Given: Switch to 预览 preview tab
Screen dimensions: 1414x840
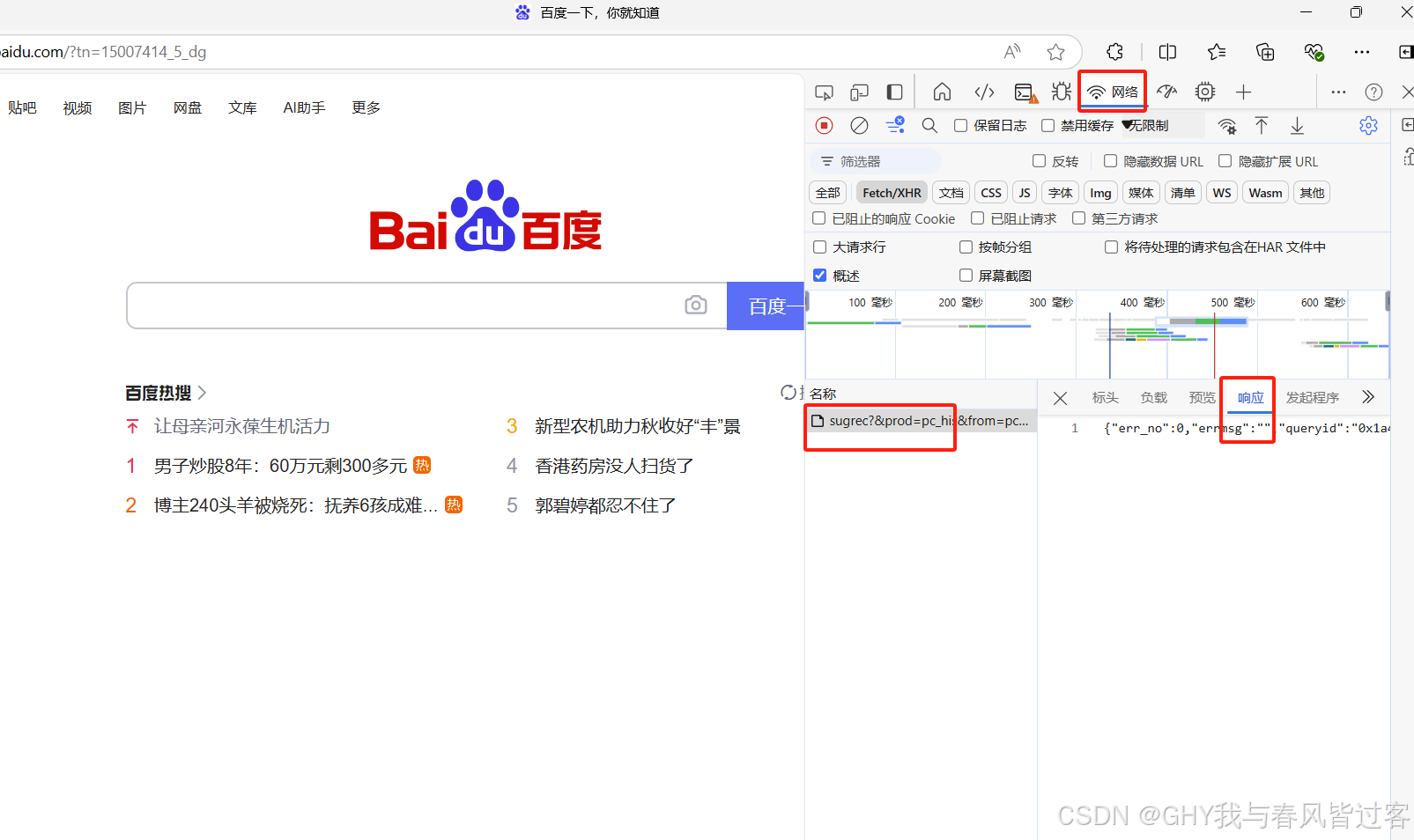Looking at the screenshot, I should coord(1202,398).
